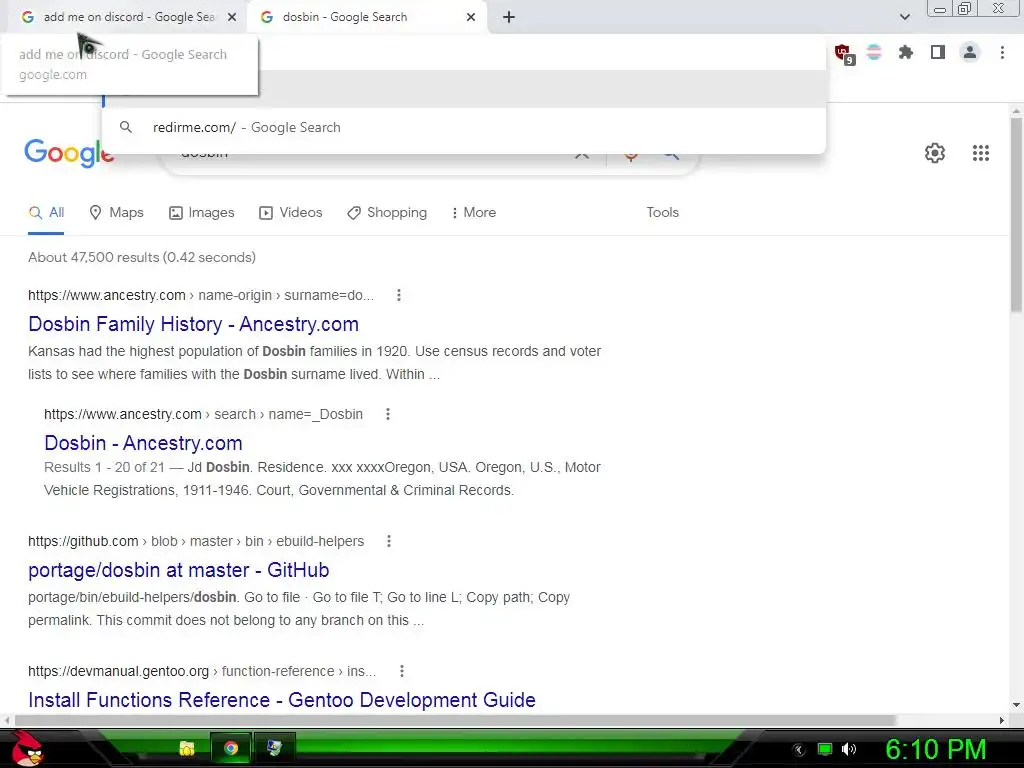Open options for devmanual.gentoo.org result
This screenshot has width=1024, height=768.
(402, 671)
